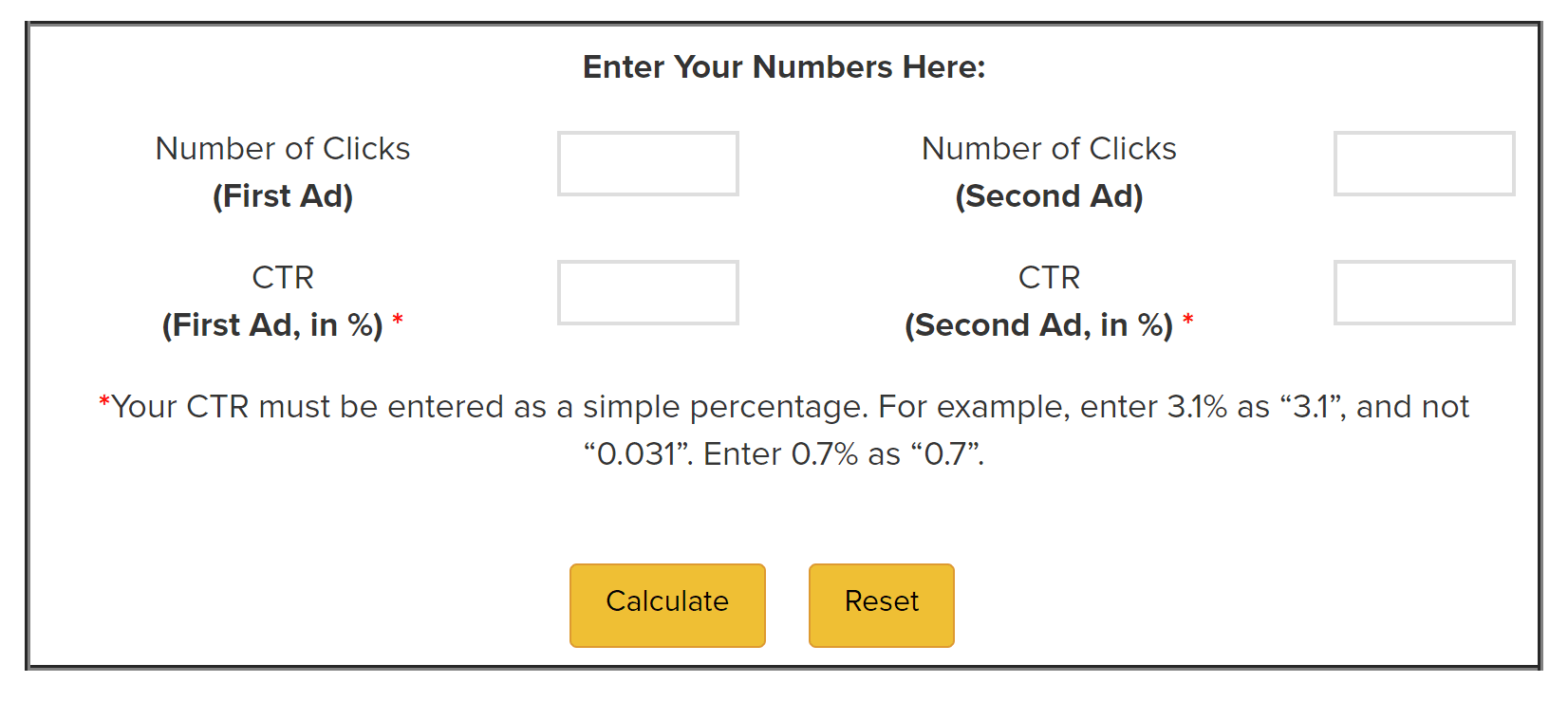Click the first ad Number of Clicks field
This screenshot has height=701, width=1568.
click(647, 164)
